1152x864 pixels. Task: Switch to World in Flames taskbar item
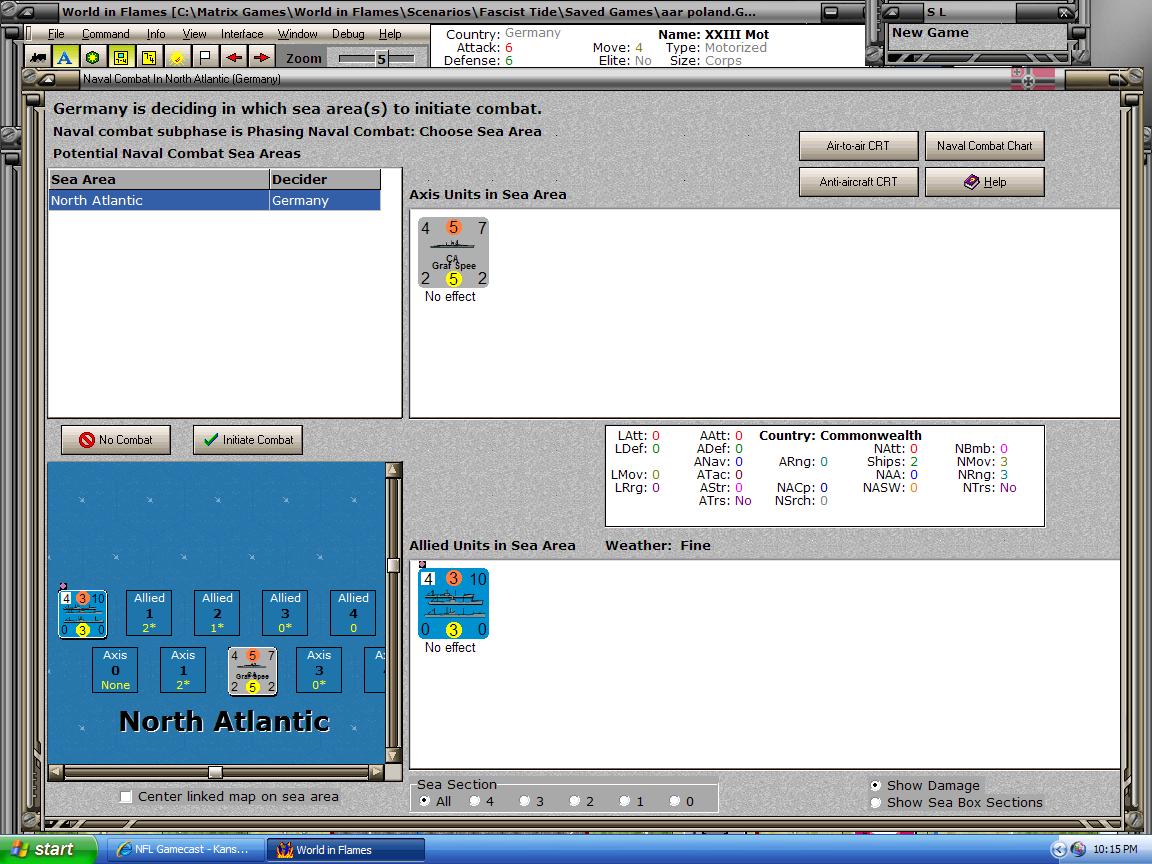(x=345, y=849)
